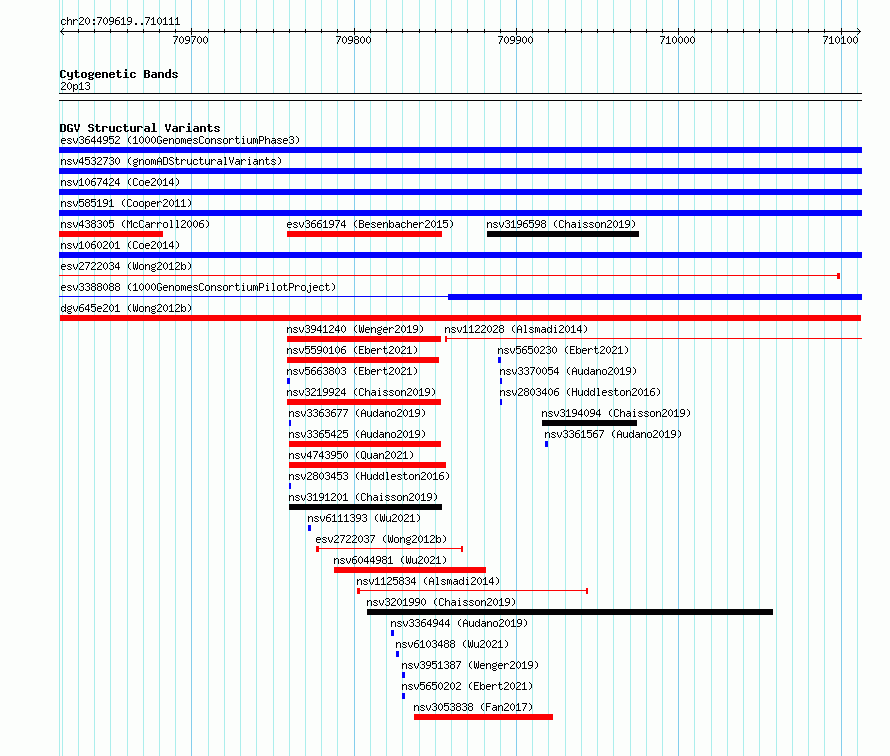
Task: Click nsv1125834 (Alsmadi2014) label
Action: coord(428,581)
